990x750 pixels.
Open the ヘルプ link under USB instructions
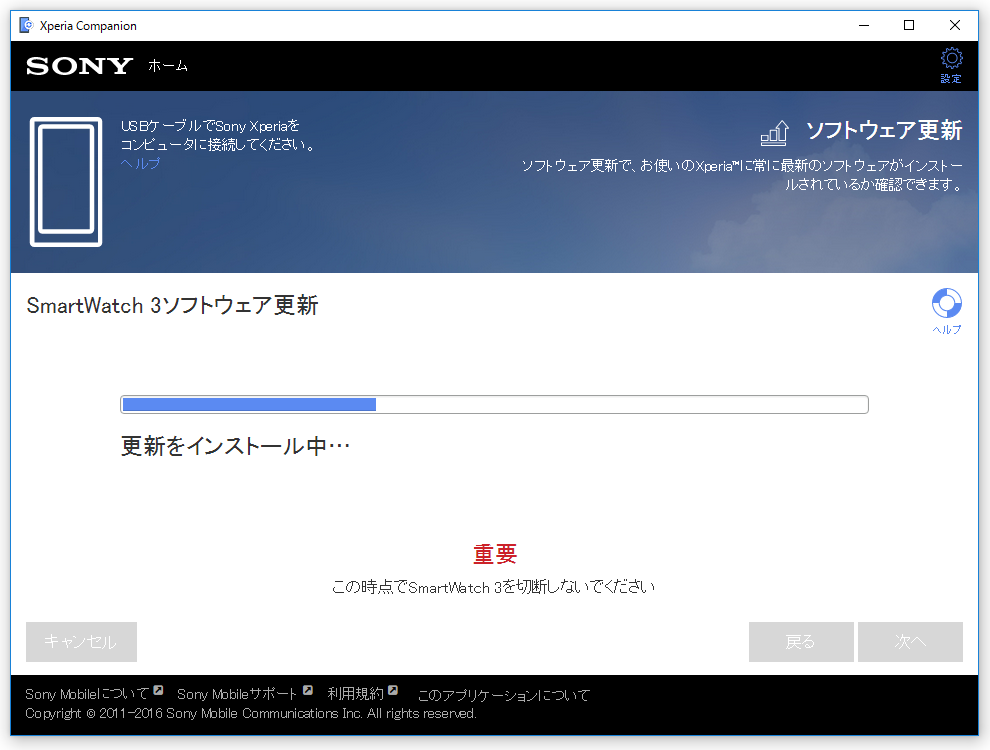pos(140,164)
